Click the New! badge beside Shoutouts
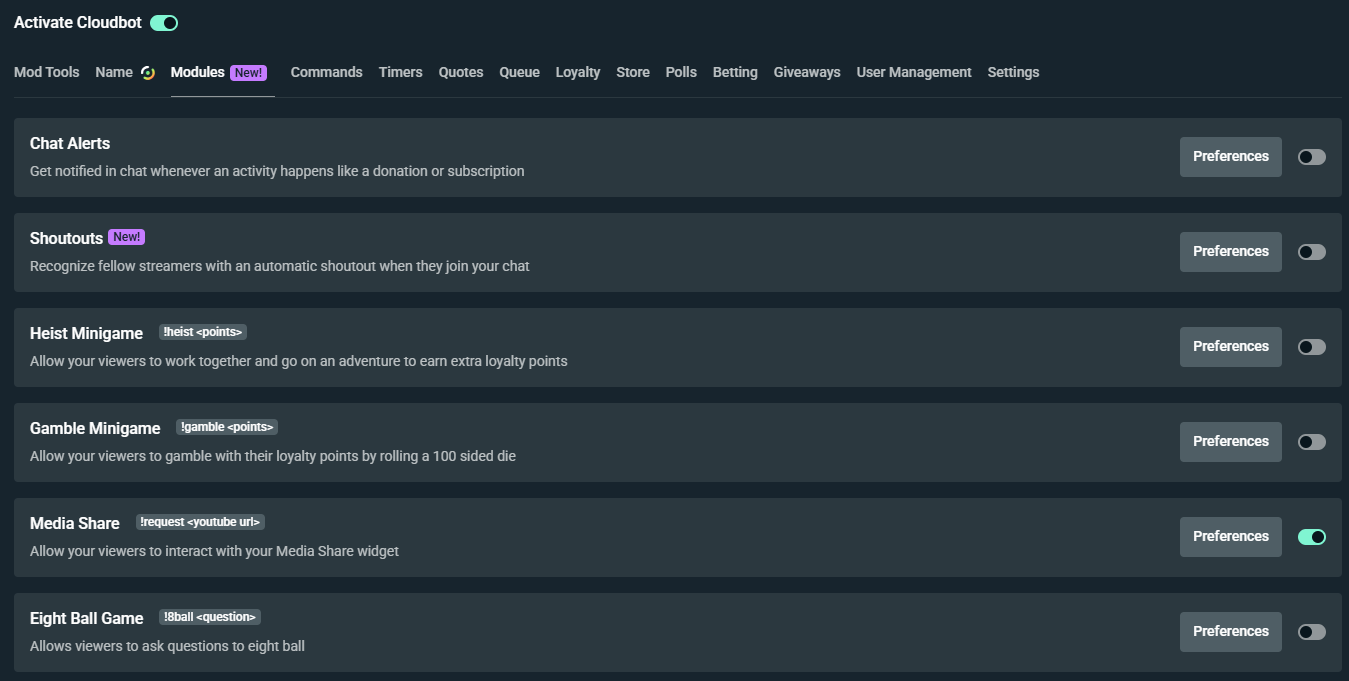Image resolution: width=1349 pixels, height=681 pixels. [126, 236]
